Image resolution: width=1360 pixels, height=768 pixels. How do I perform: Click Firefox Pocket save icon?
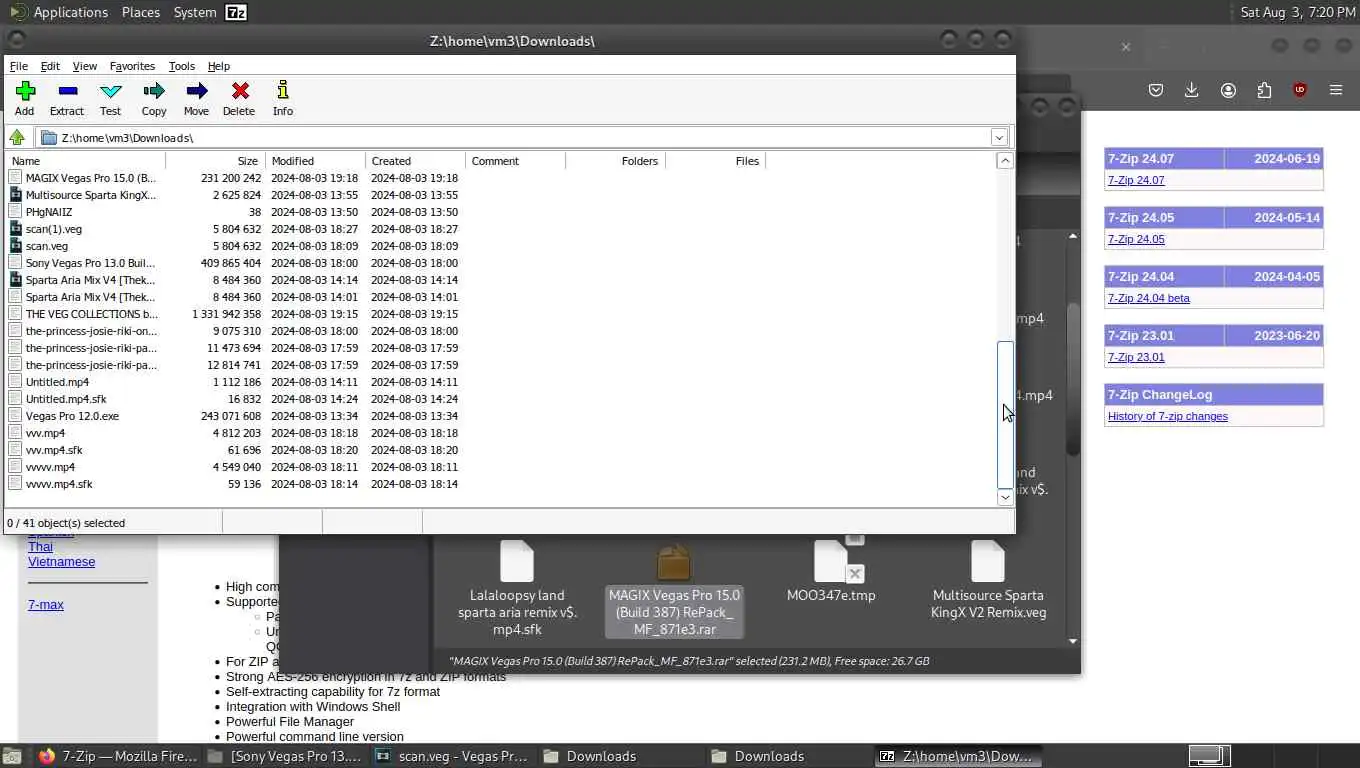(x=1156, y=90)
